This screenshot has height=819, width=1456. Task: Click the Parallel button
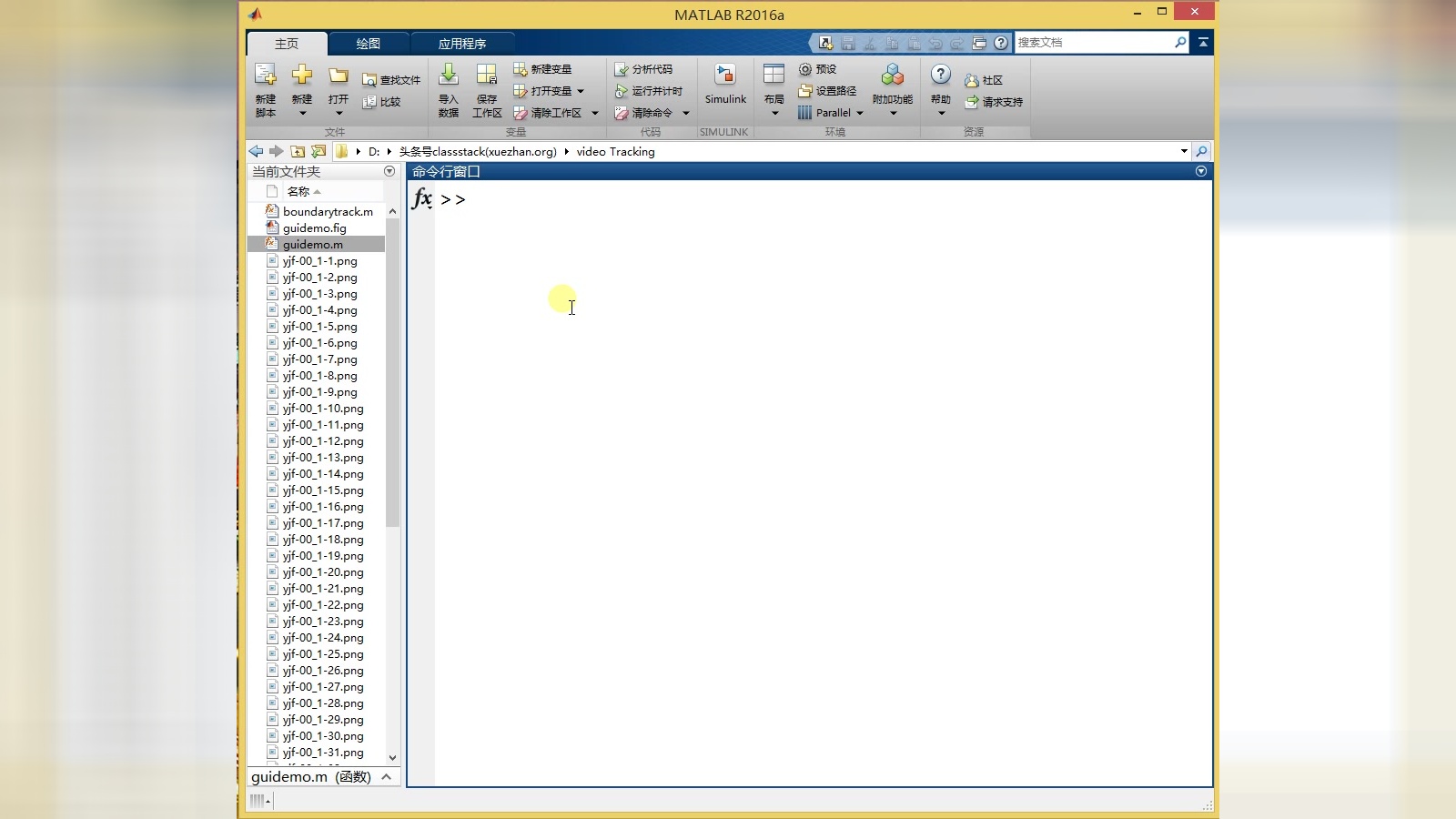824,113
